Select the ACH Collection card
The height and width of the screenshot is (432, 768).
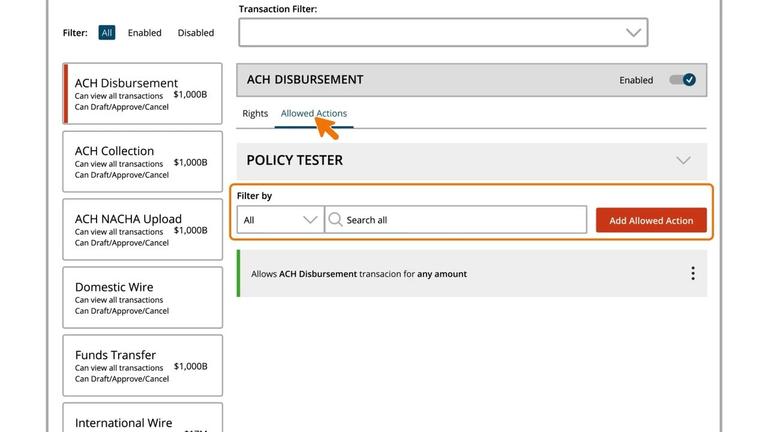[143, 162]
